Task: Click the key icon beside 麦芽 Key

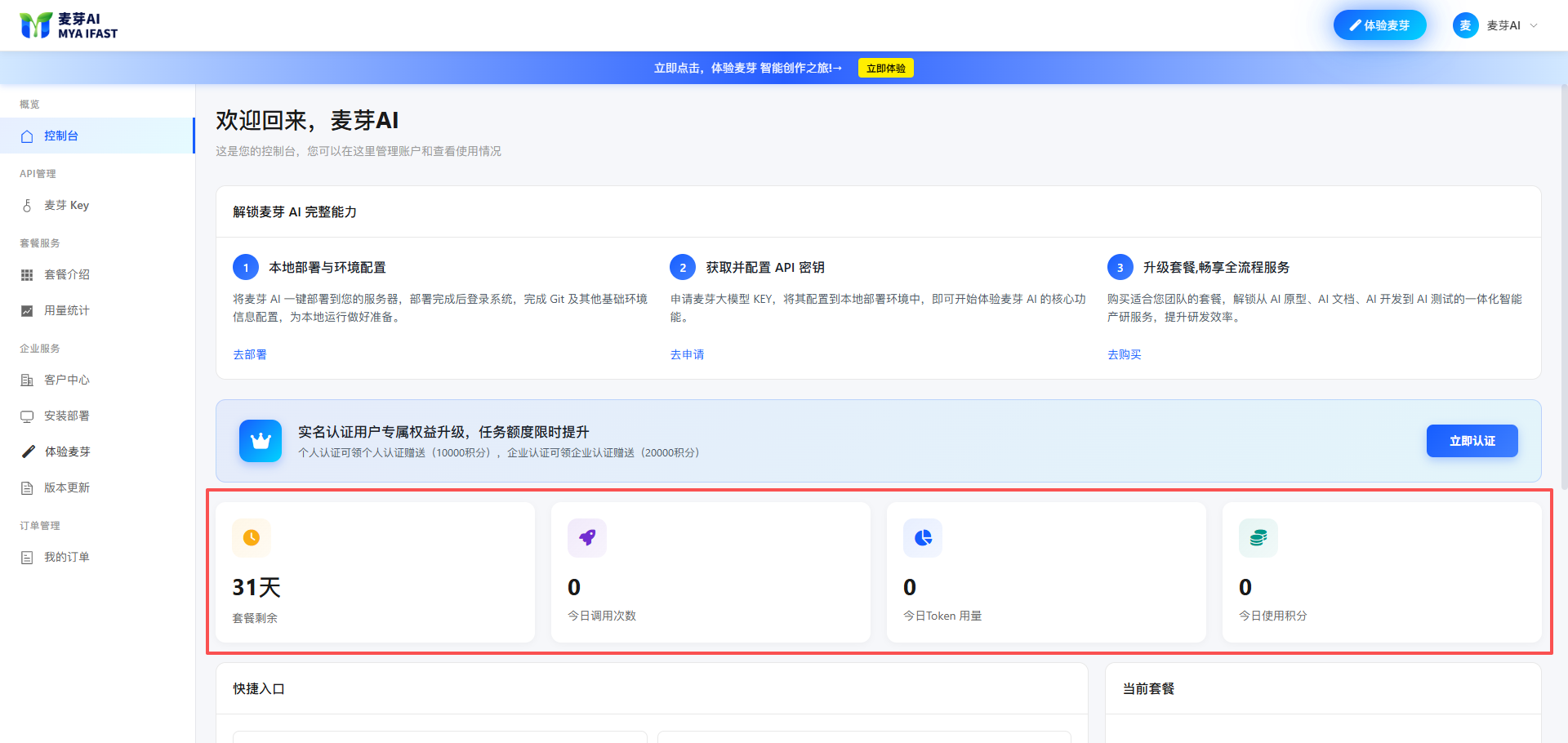Action: pyautogui.click(x=27, y=206)
